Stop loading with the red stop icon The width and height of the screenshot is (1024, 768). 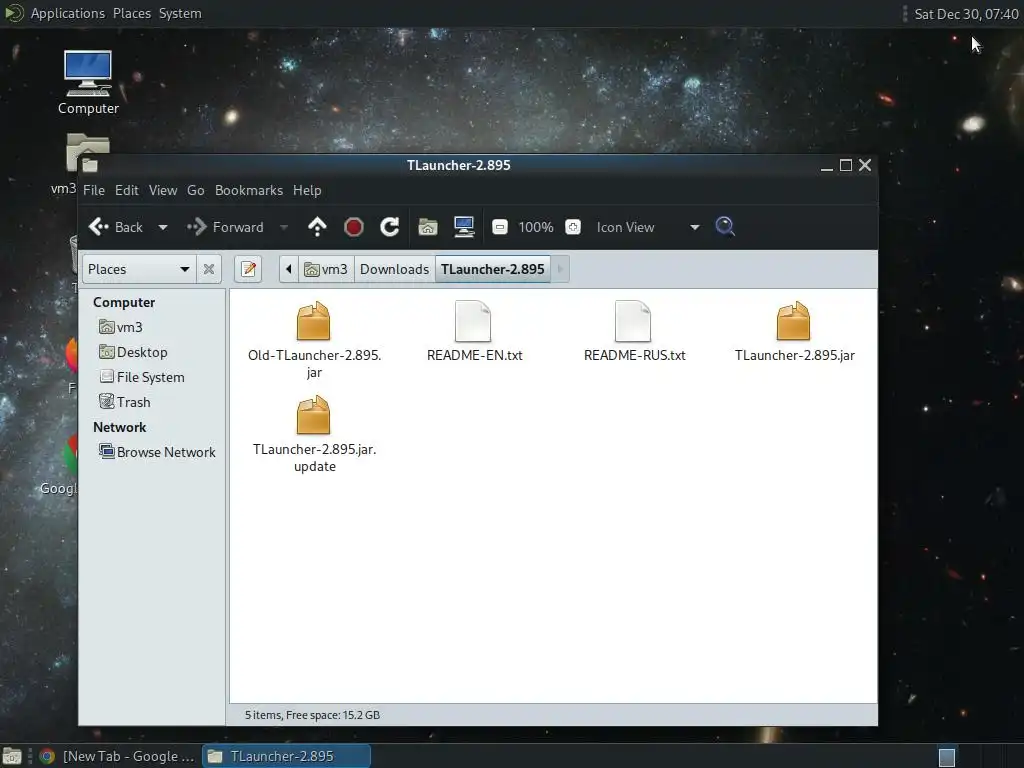click(x=353, y=227)
